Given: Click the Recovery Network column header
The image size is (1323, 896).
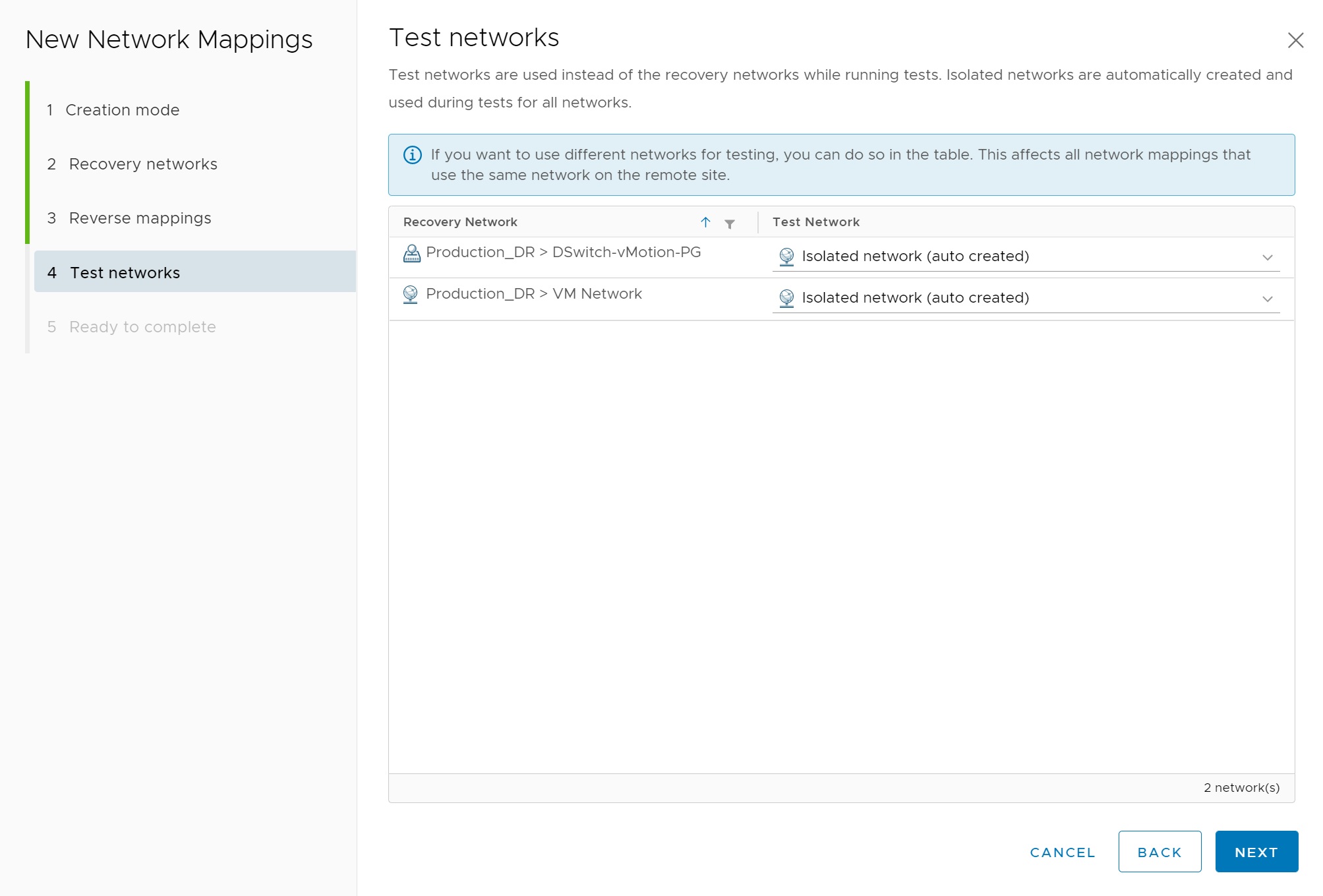Looking at the screenshot, I should click(460, 222).
